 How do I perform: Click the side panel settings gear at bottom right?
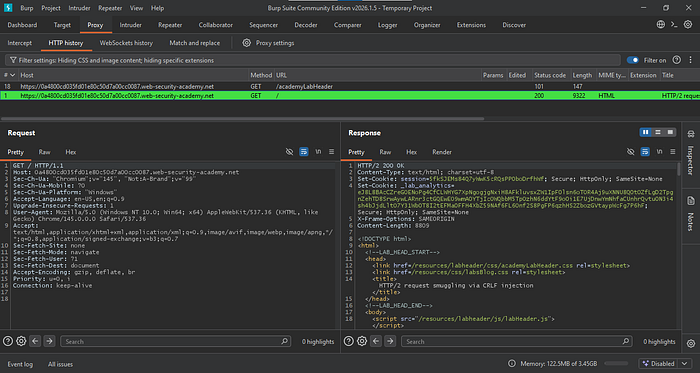click(x=691, y=343)
